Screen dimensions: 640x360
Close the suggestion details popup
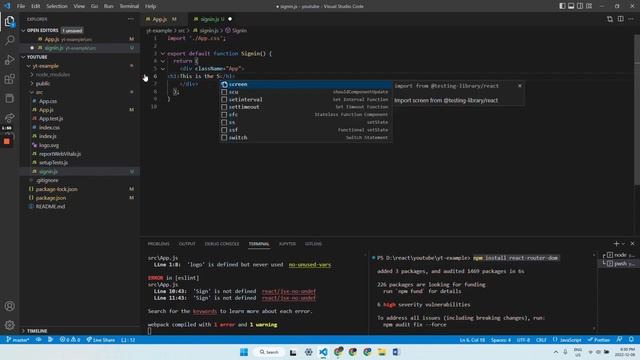pyautogui.click(x=520, y=86)
